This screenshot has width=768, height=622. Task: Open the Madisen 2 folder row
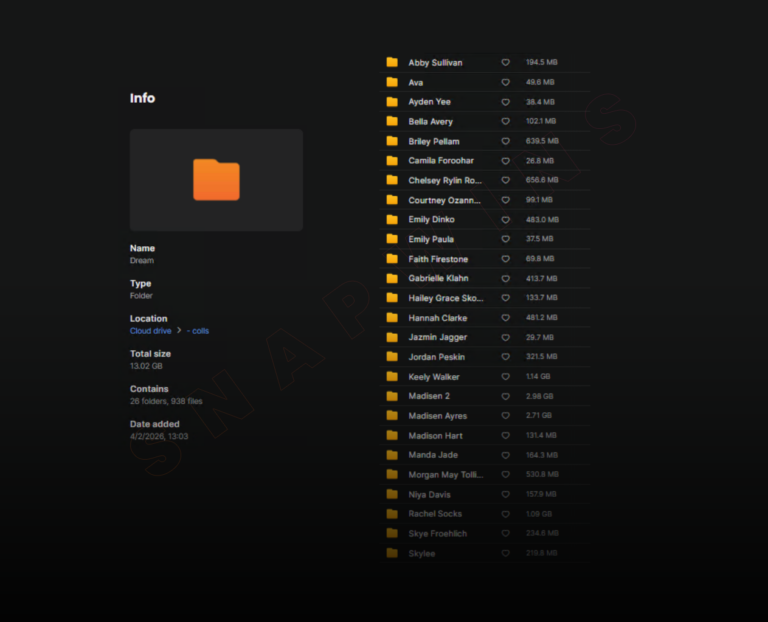(430, 396)
